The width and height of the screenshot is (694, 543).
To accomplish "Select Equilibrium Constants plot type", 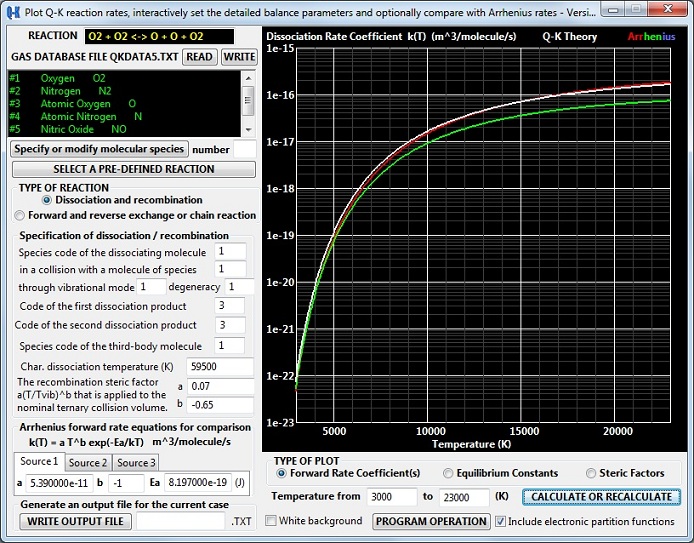I will click(x=448, y=473).
